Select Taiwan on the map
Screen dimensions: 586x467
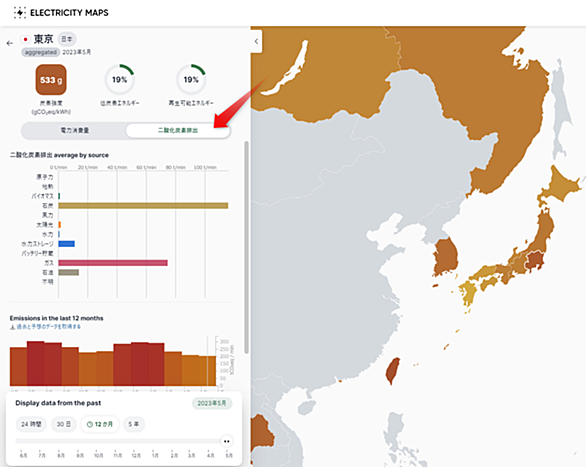click(x=392, y=370)
